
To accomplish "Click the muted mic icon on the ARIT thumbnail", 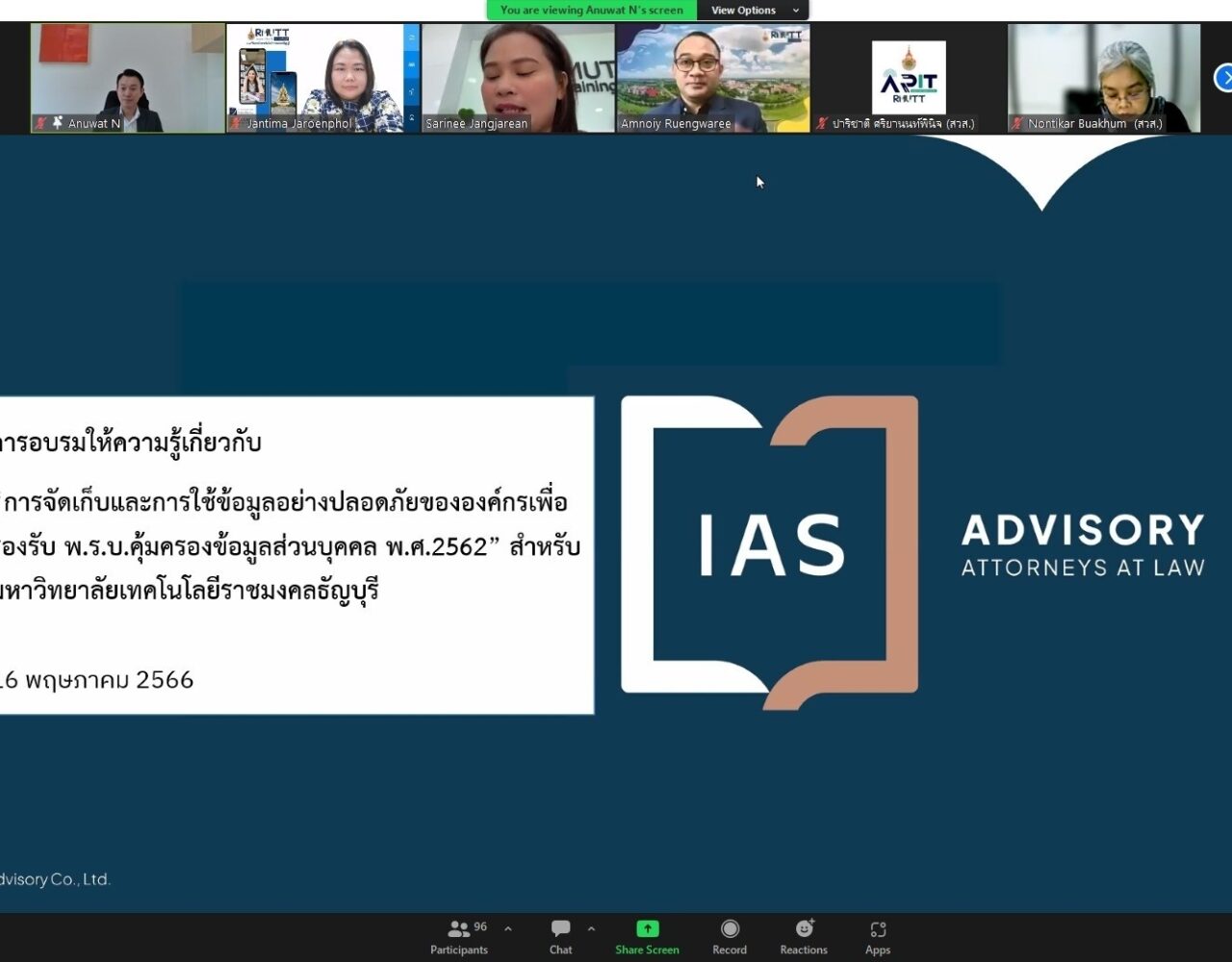I will (821, 123).
